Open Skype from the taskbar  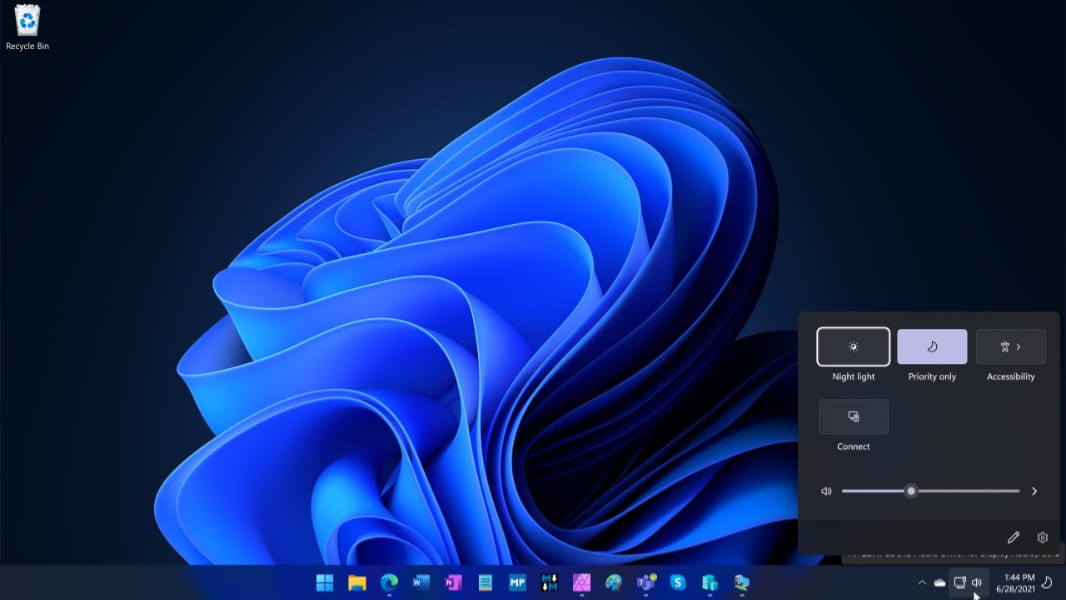677,582
